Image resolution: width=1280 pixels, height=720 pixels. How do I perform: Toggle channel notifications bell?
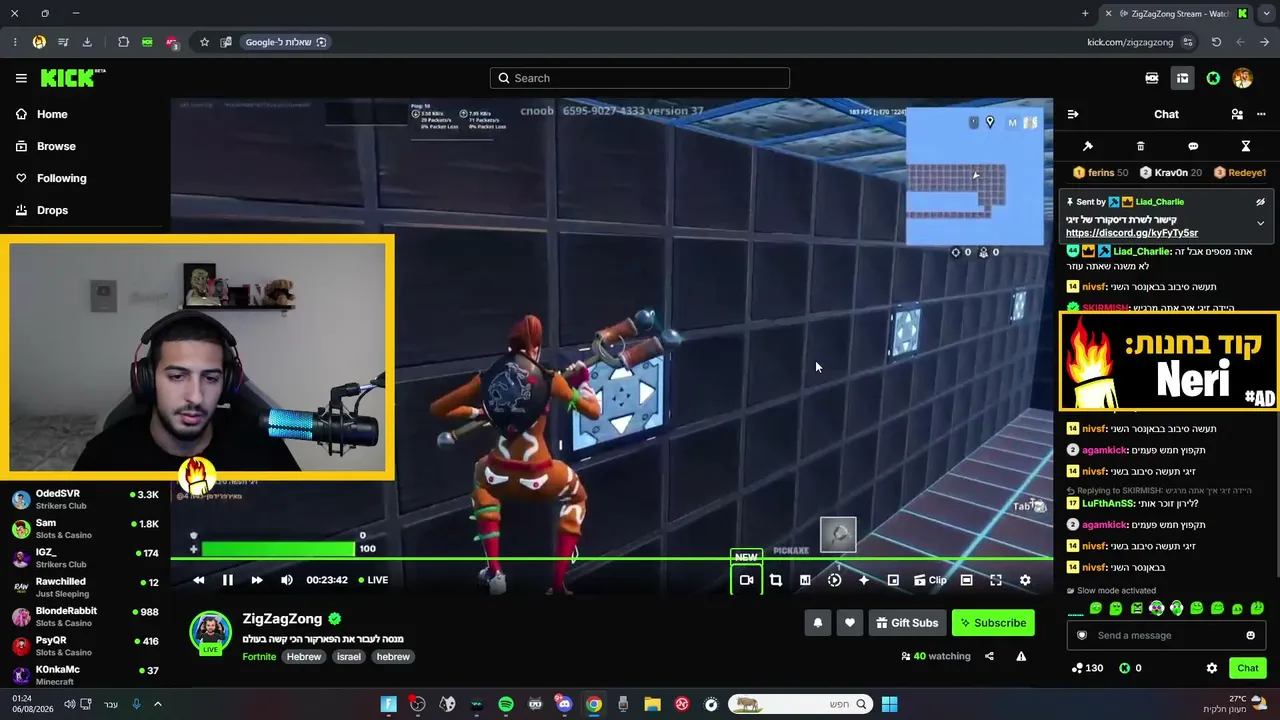tap(818, 623)
